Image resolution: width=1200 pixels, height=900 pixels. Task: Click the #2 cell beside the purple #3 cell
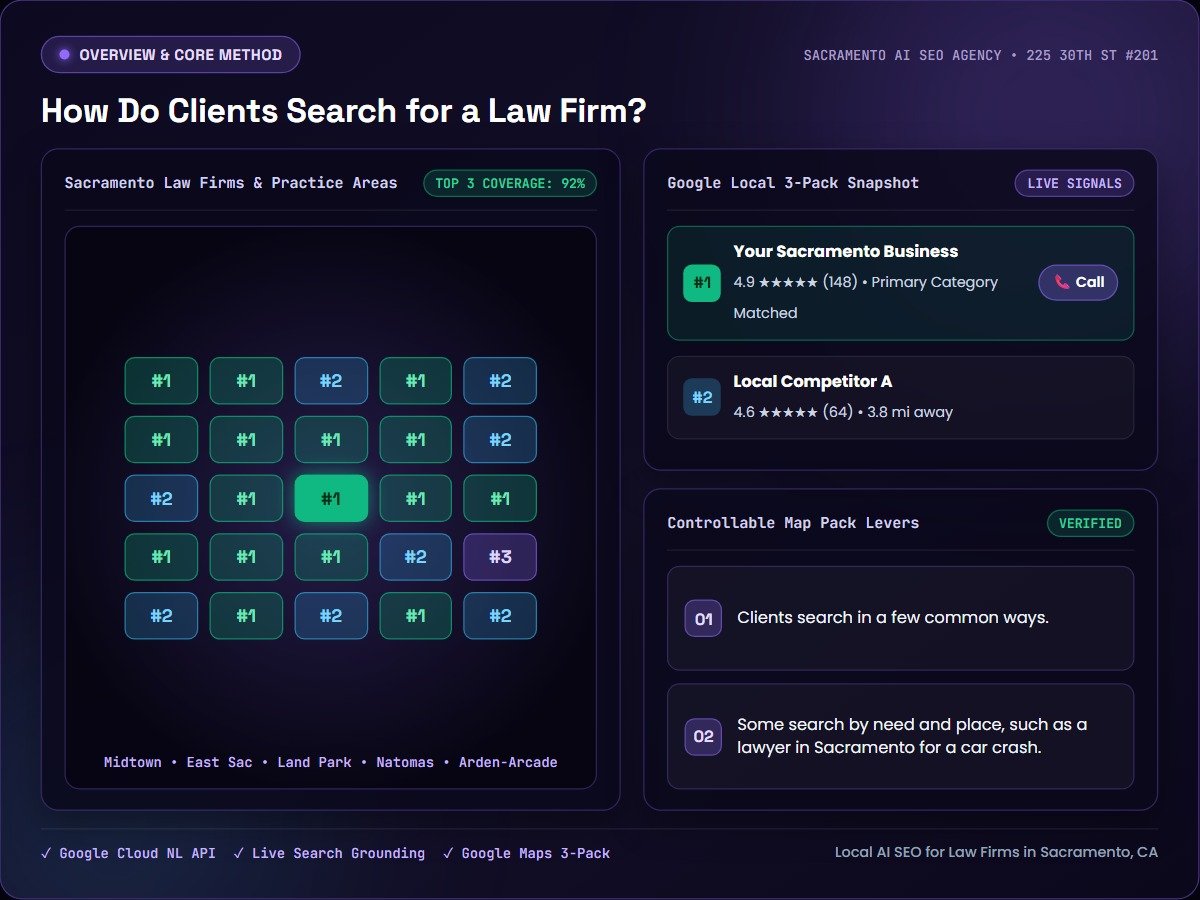(415, 557)
